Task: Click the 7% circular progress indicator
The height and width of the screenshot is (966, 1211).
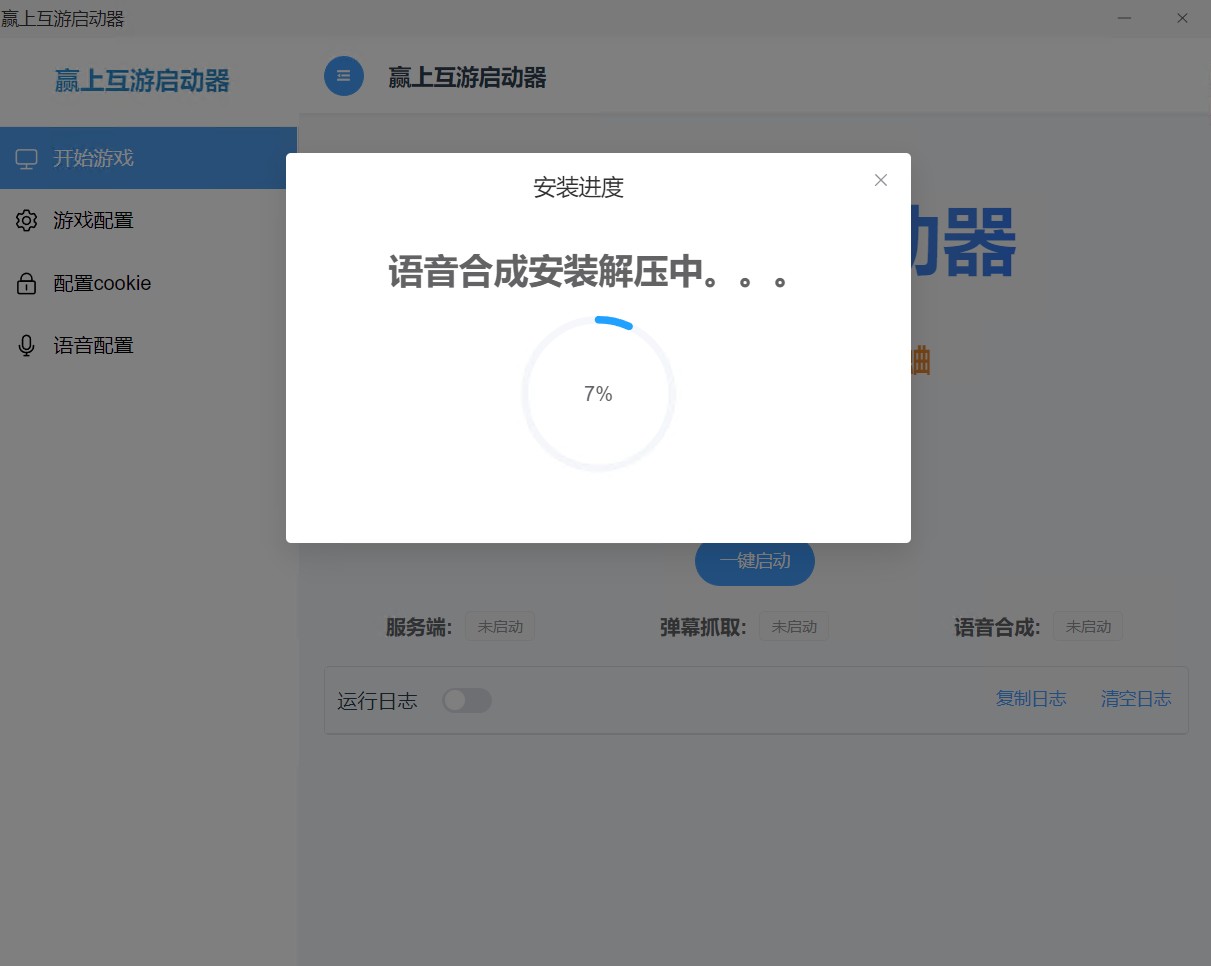Action: [598, 394]
